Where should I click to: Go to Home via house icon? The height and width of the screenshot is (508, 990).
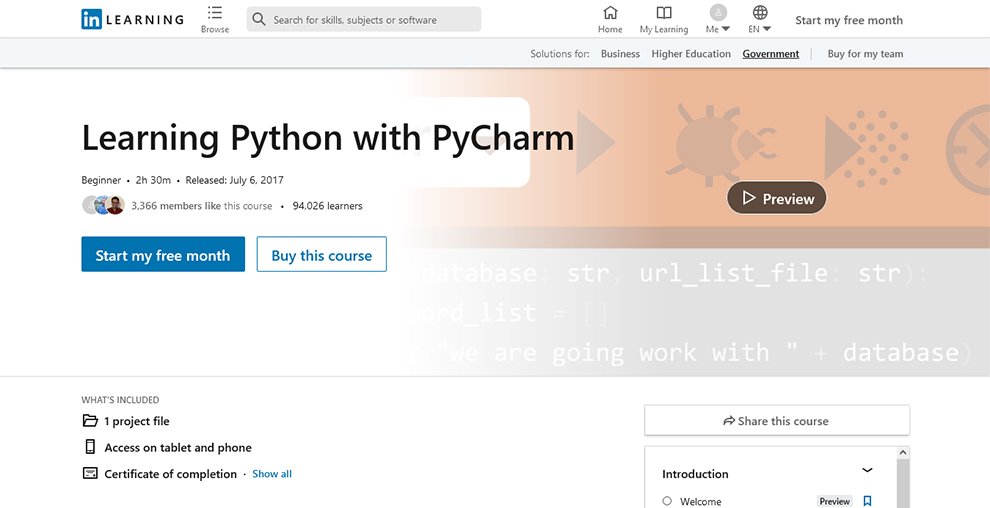(x=610, y=13)
